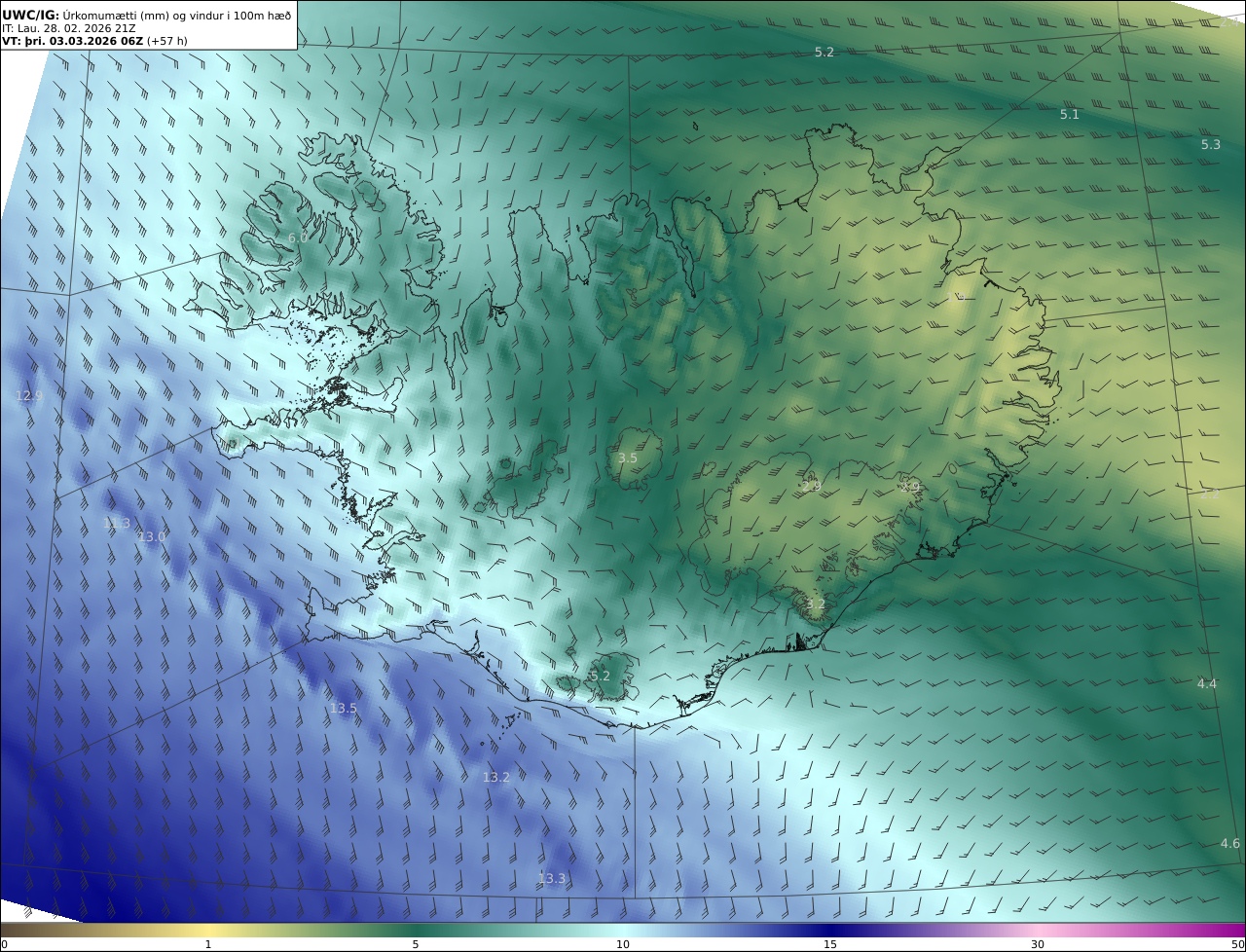Click the 5 tick on the colorbar

[416, 944]
